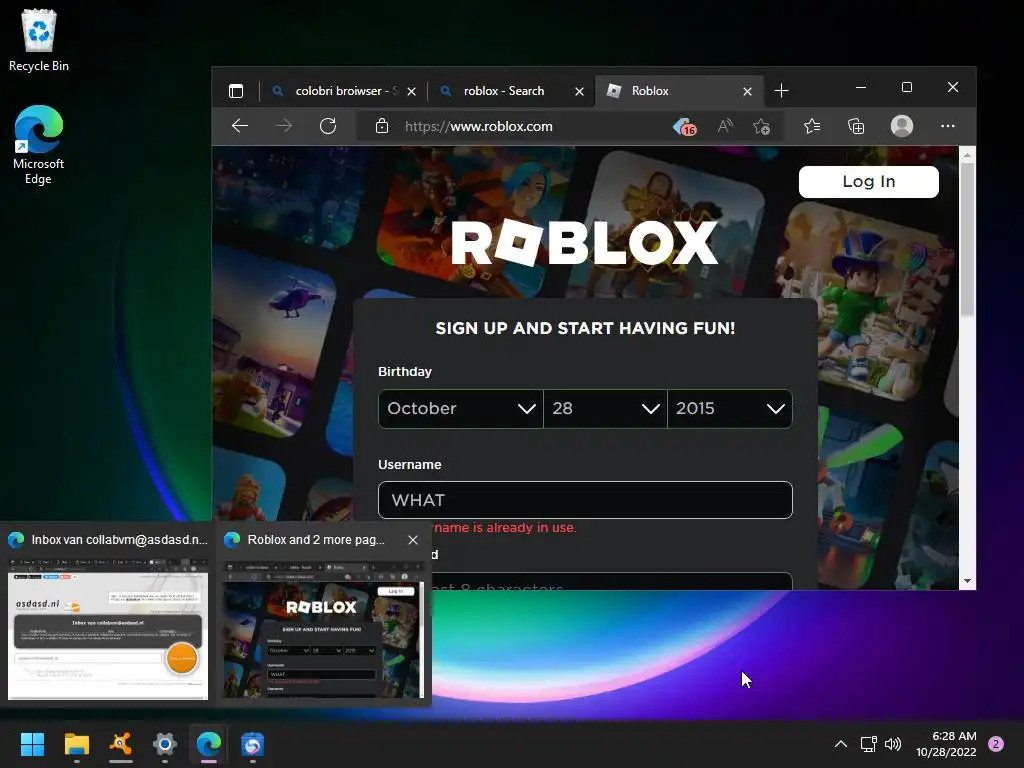Close the colobri broiwser tab
Screen dimensions: 1024x768
coord(411,91)
